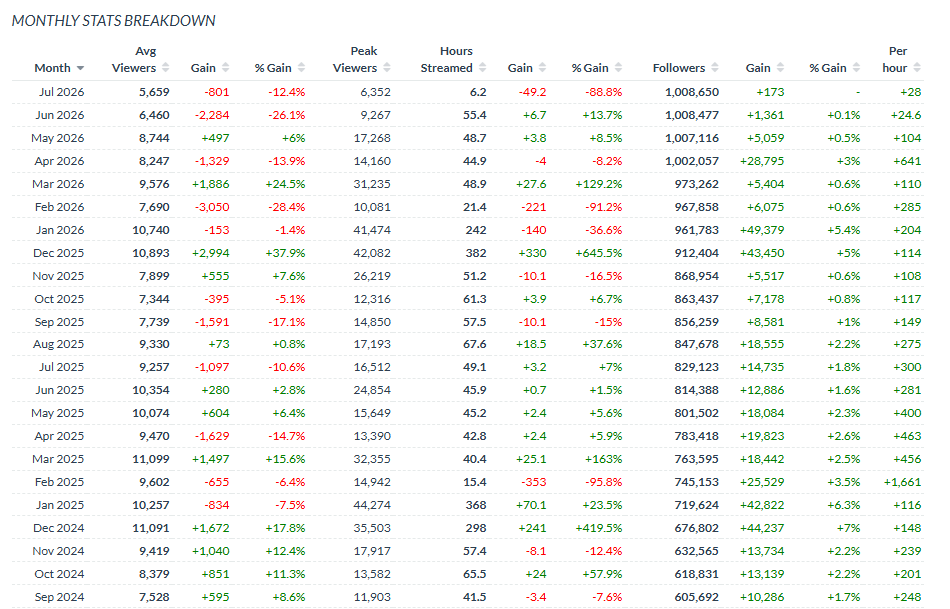
Task: Click the 1,008,650 followers value
Action: point(692,92)
